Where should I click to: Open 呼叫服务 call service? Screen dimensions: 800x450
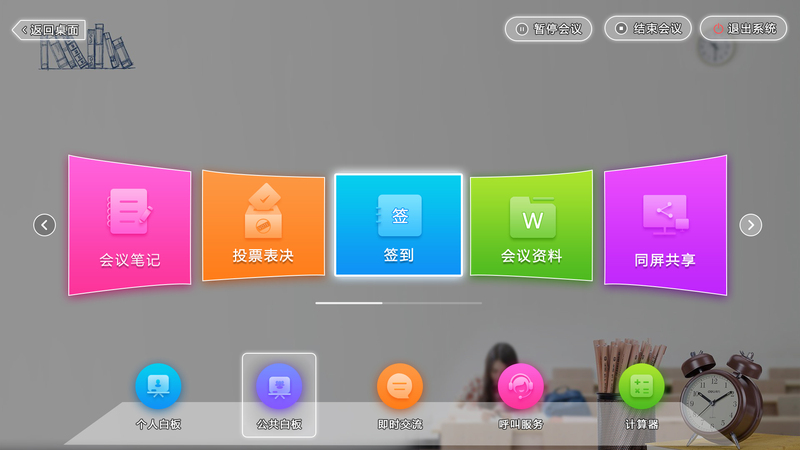point(520,395)
